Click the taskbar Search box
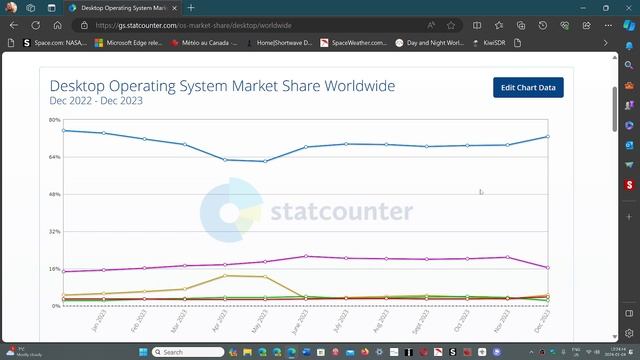This screenshot has height=360, width=640. (188, 352)
